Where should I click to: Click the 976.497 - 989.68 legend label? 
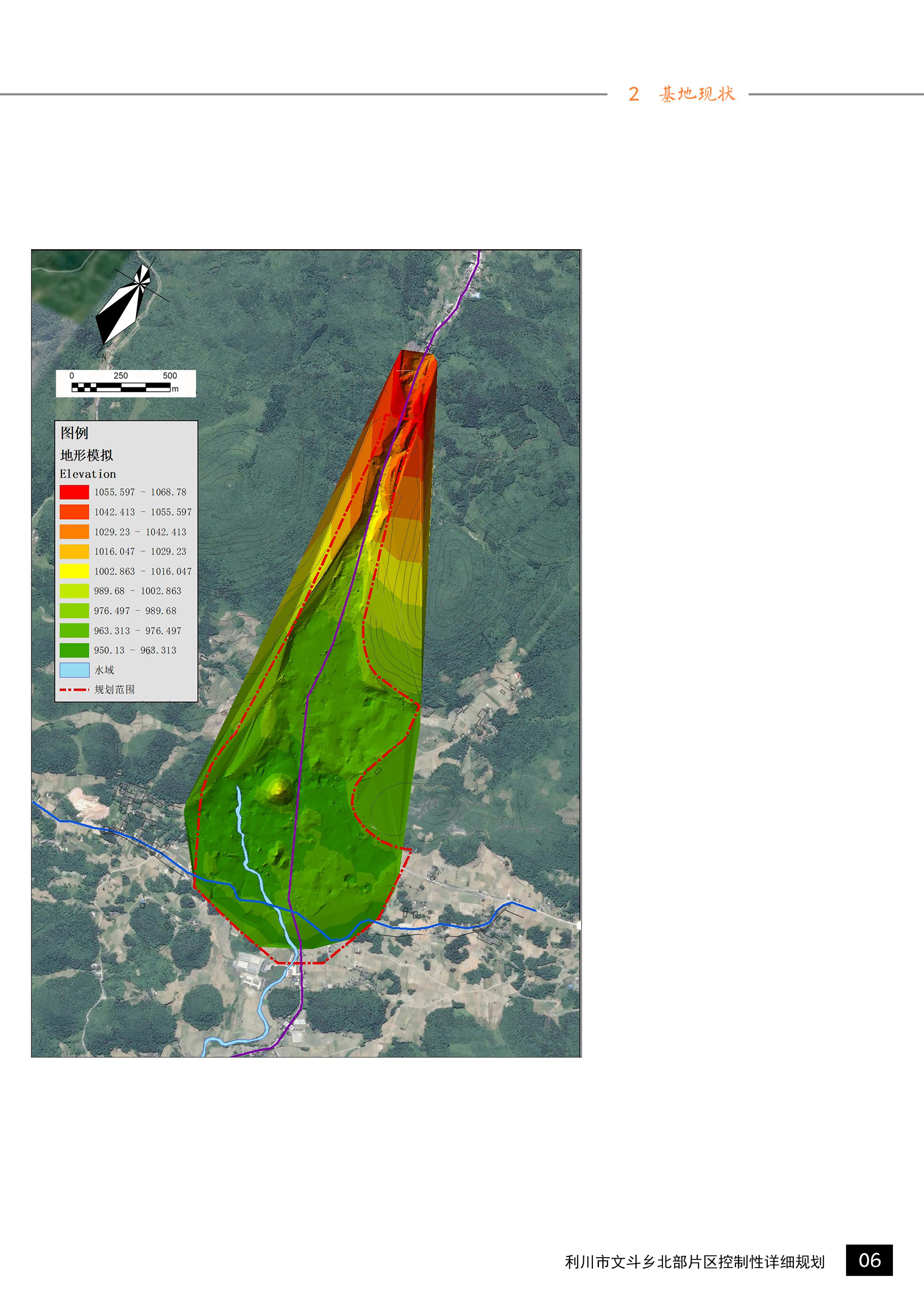point(135,611)
